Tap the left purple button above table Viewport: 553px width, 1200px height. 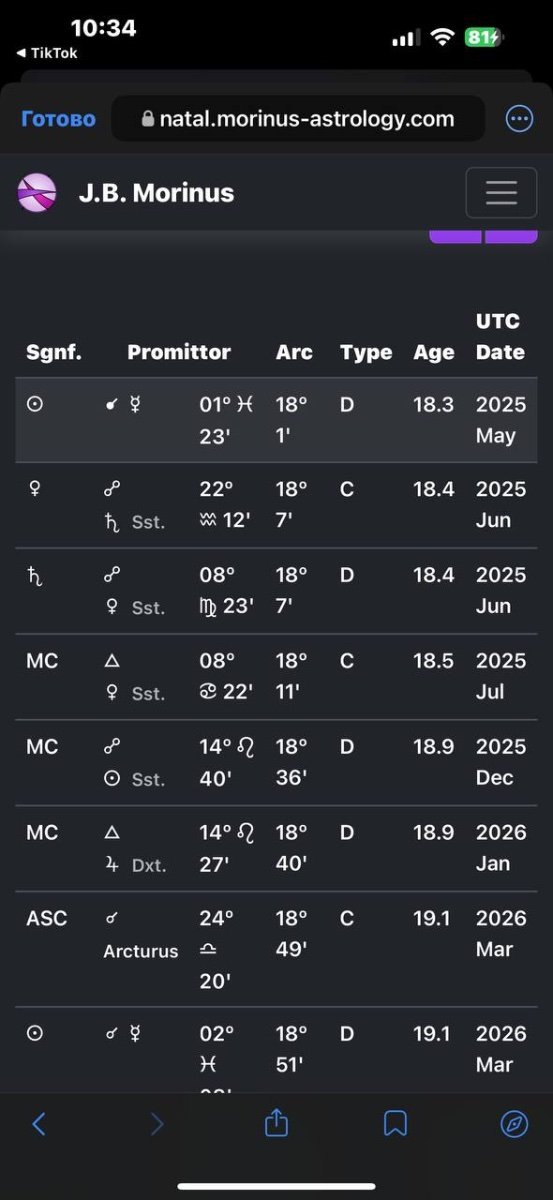[456, 236]
